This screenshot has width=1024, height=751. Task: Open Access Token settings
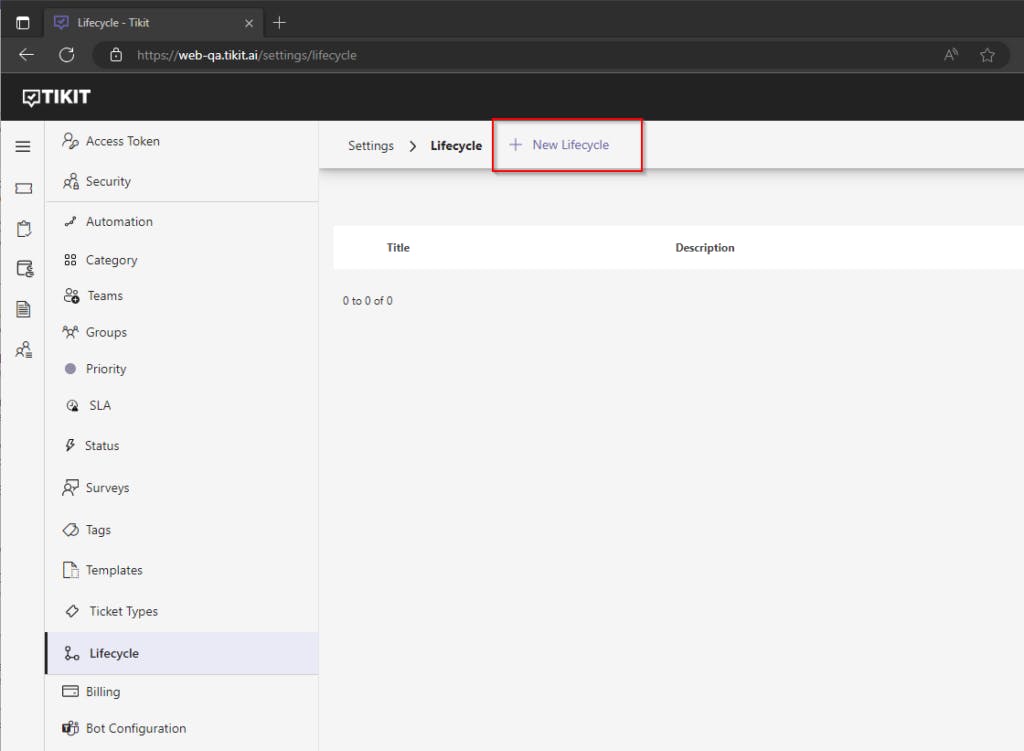(122, 141)
